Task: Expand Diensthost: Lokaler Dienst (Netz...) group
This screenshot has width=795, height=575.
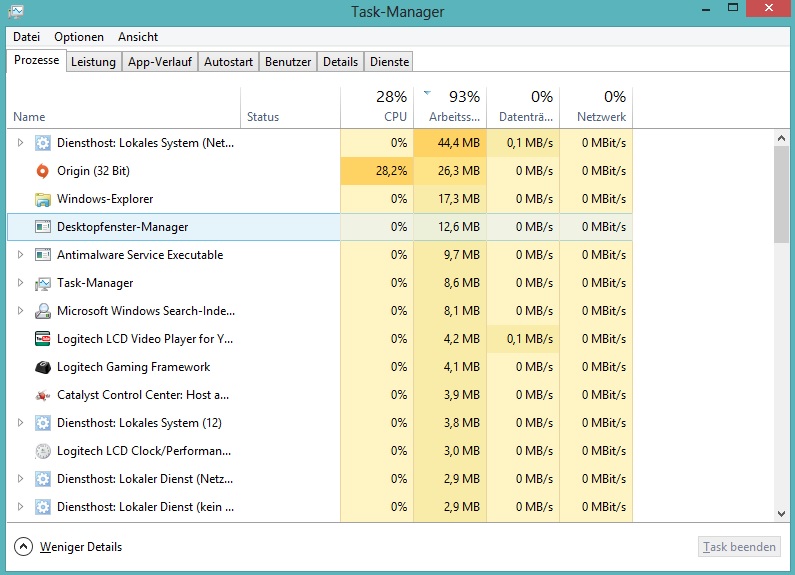Action: click(x=20, y=478)
